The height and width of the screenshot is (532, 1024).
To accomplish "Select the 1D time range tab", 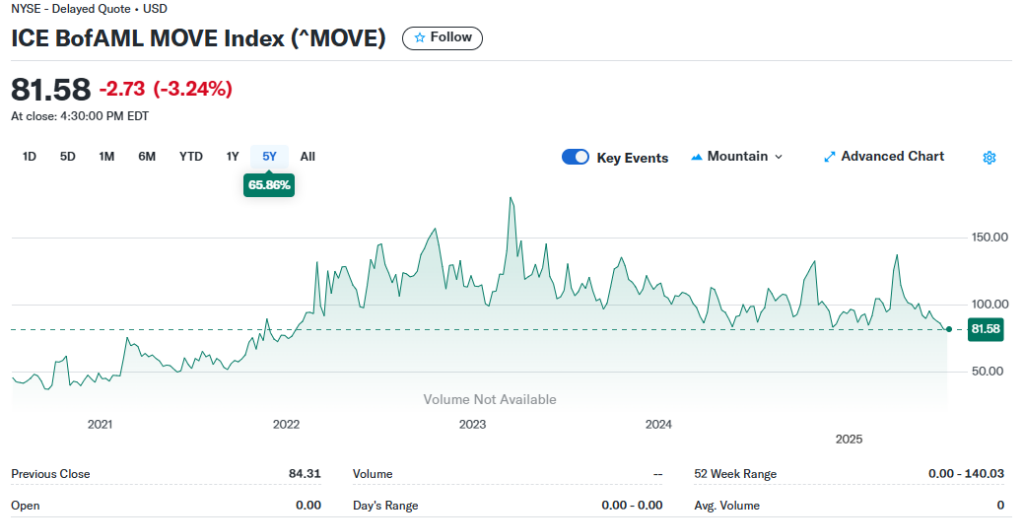I will click(29, 157).
